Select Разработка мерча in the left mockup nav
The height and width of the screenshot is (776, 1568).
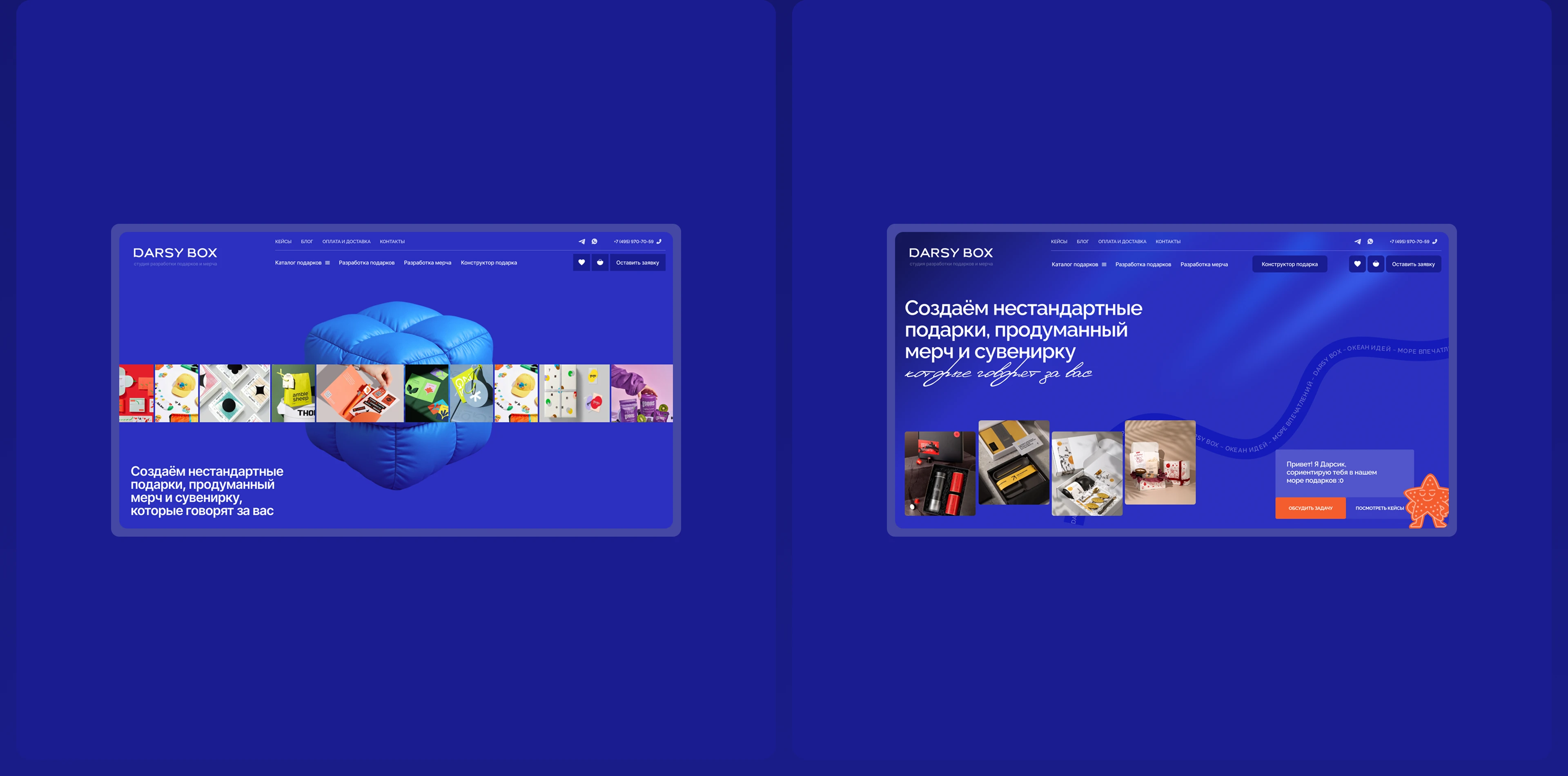(x=427, y=263)
